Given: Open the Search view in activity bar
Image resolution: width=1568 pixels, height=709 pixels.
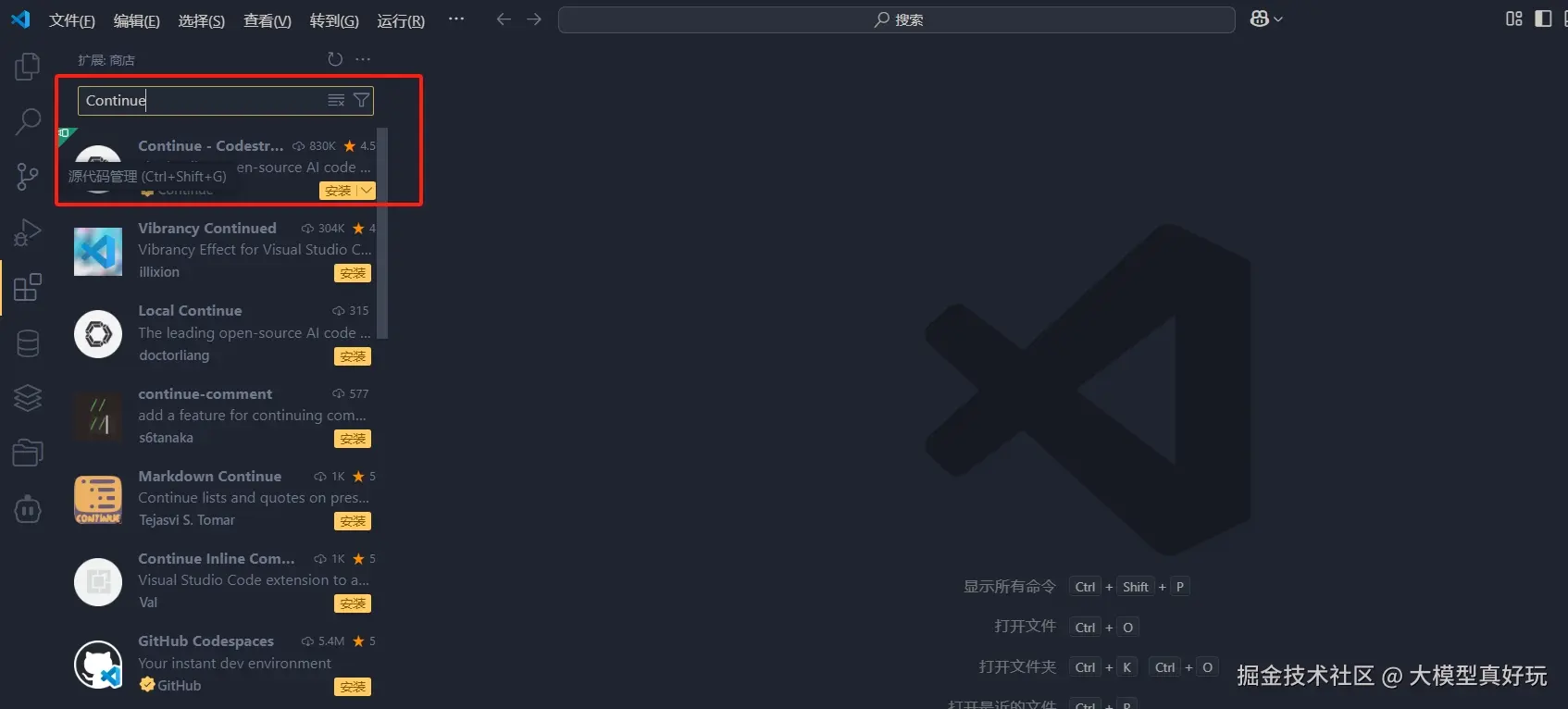Looking at the screenshot, I should coord(28,121).
